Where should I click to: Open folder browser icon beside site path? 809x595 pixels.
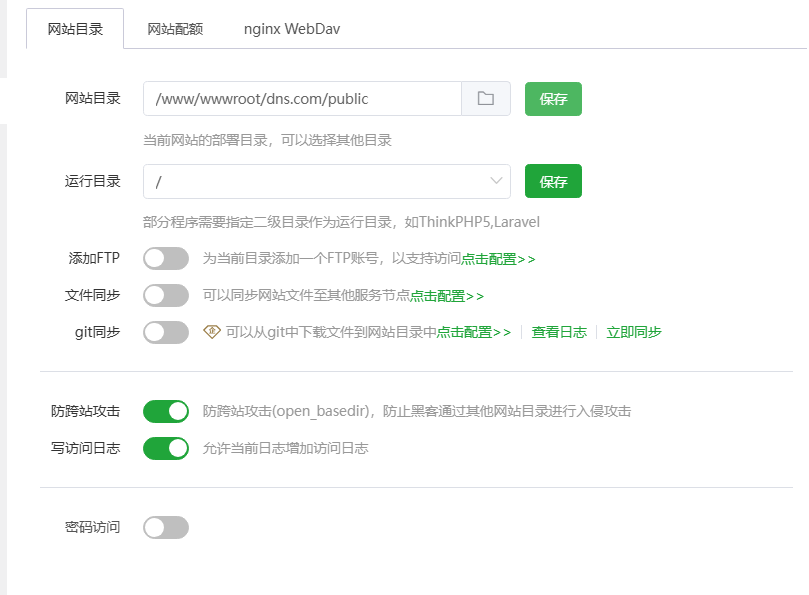click(x=486, y=99)
